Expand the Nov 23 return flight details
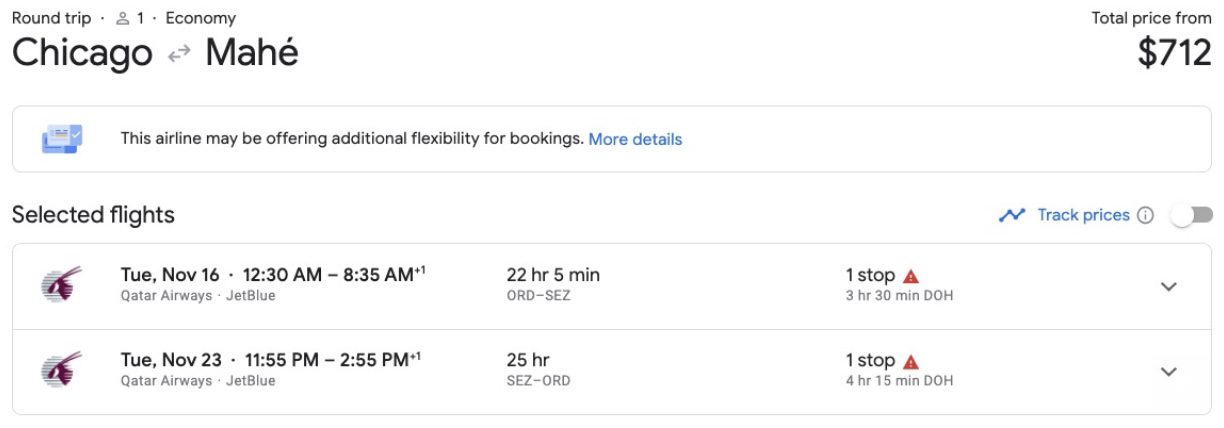The height and width of the screenshot is (428, 1224). coord(1168,372)
